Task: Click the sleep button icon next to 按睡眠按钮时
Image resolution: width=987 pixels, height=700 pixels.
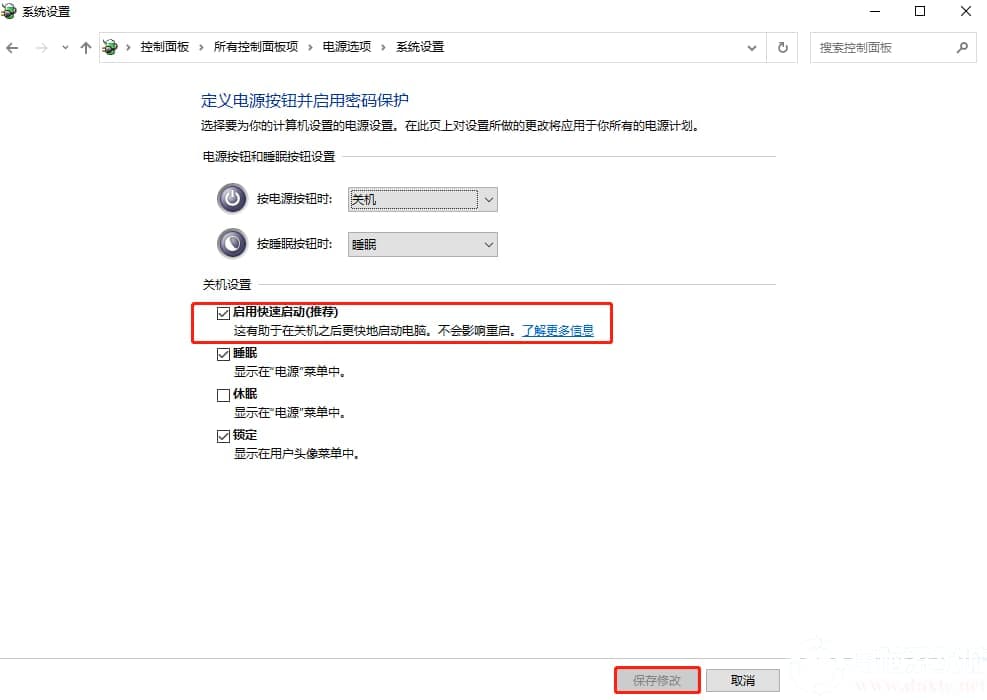Action: 231,243
